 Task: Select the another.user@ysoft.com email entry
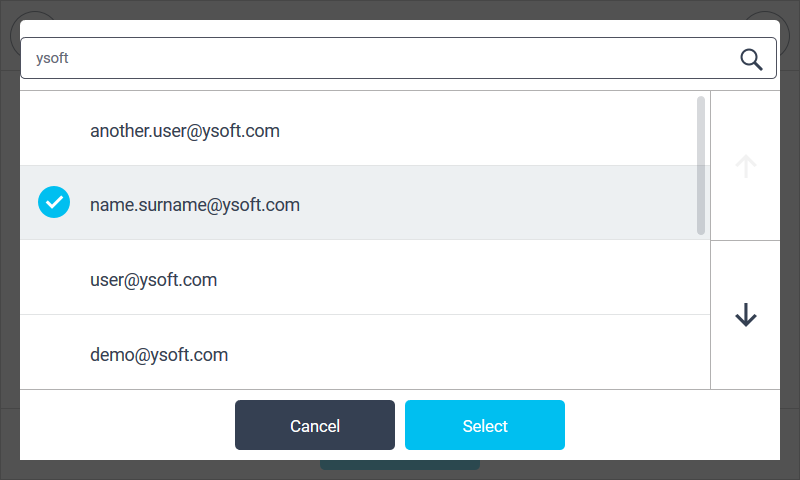(185, 130)
